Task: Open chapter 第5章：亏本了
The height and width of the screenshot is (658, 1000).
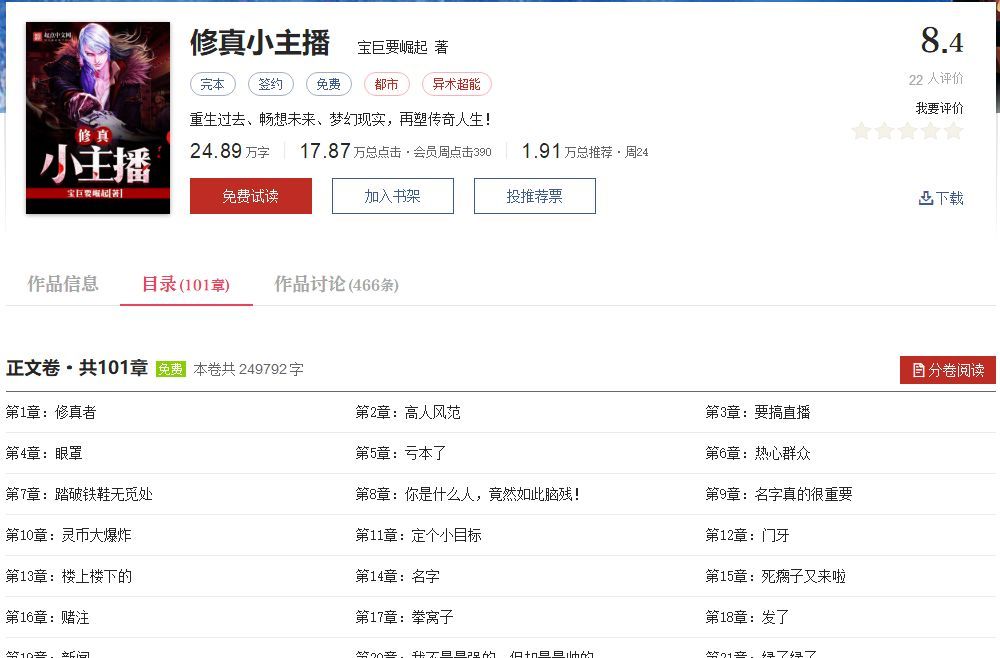Action: coord(401,453)
